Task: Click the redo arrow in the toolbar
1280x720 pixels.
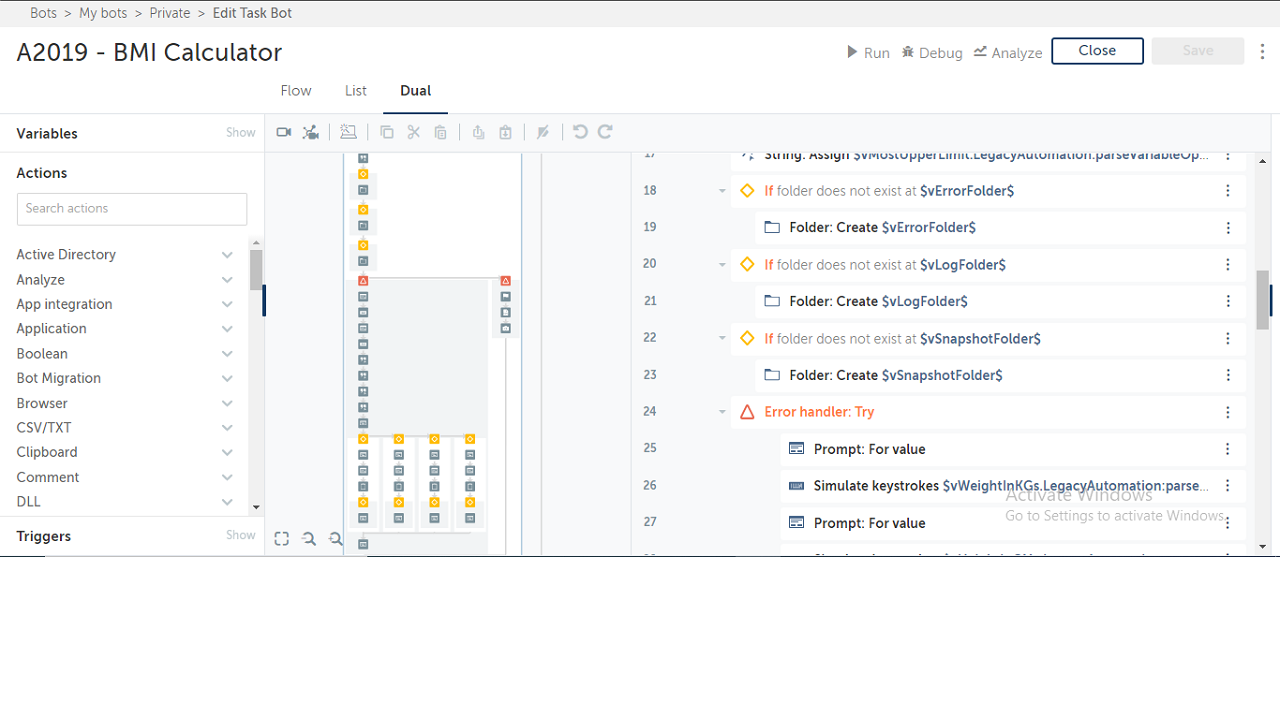Action: coord(605,132)
